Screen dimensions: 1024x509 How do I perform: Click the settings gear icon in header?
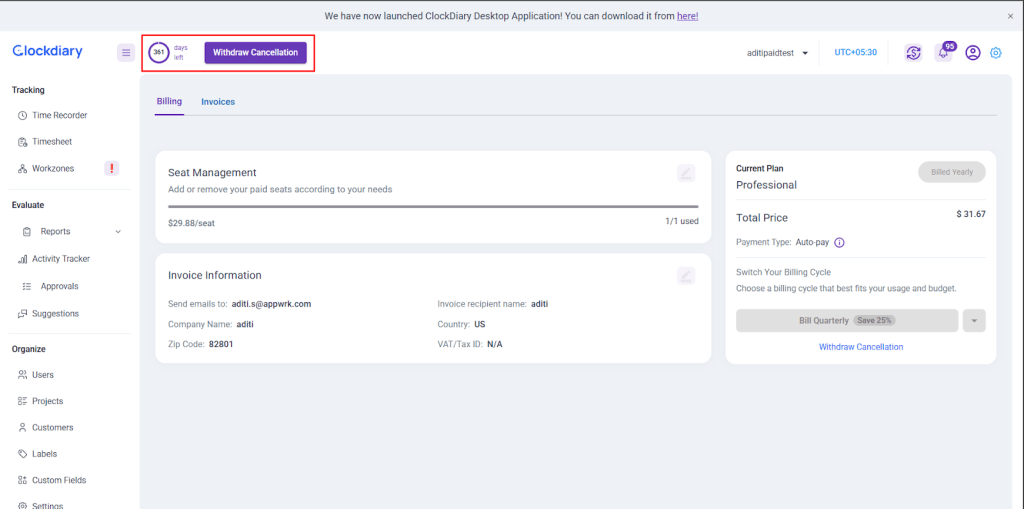click(x=995, y=53)
